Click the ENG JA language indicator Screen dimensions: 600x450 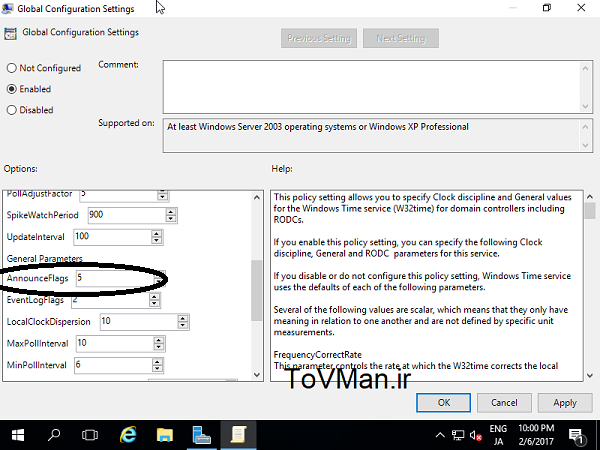pos(498,435)
